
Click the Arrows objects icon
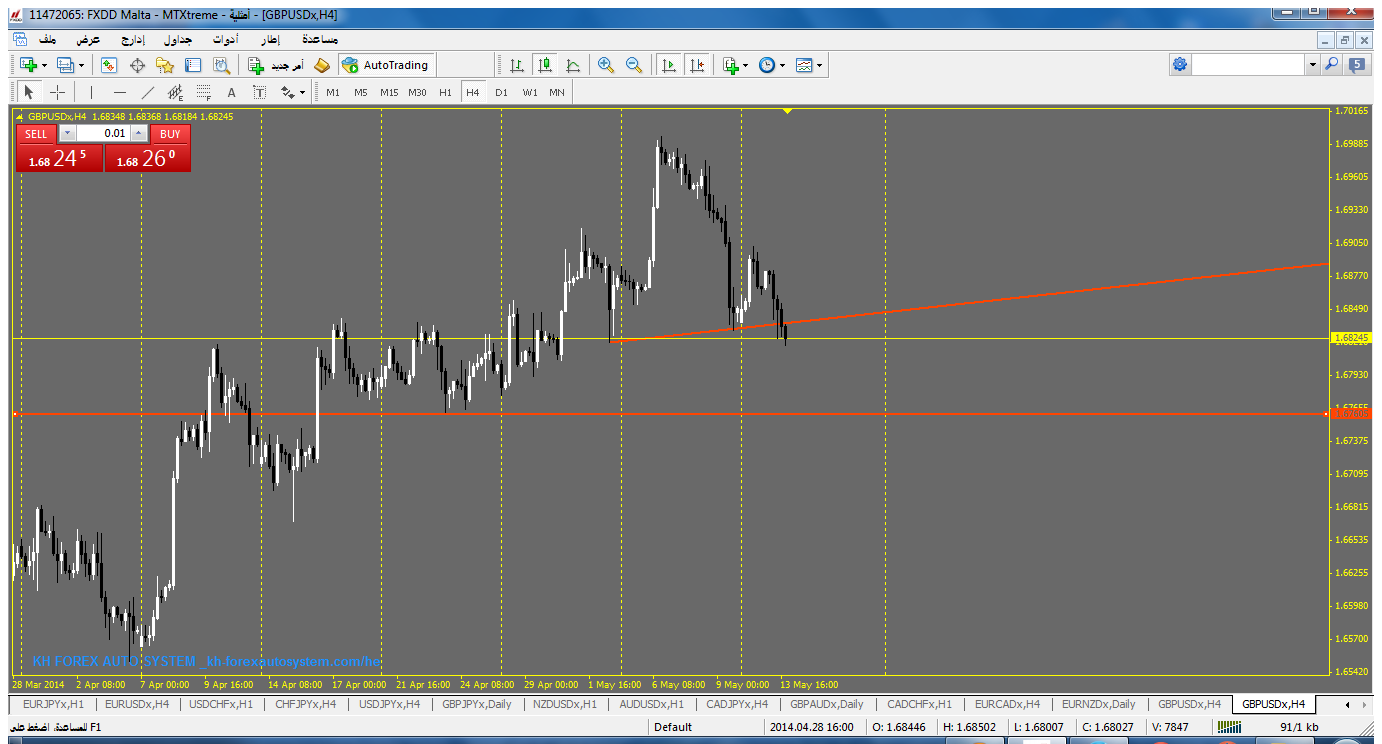(x=287, y=92)
